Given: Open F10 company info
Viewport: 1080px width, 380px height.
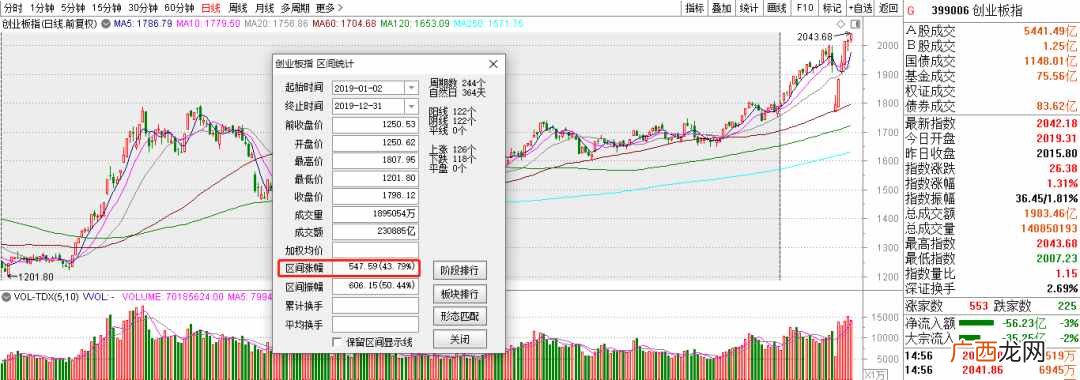Looking at the screenshot, I should click(x=804, y=8).
